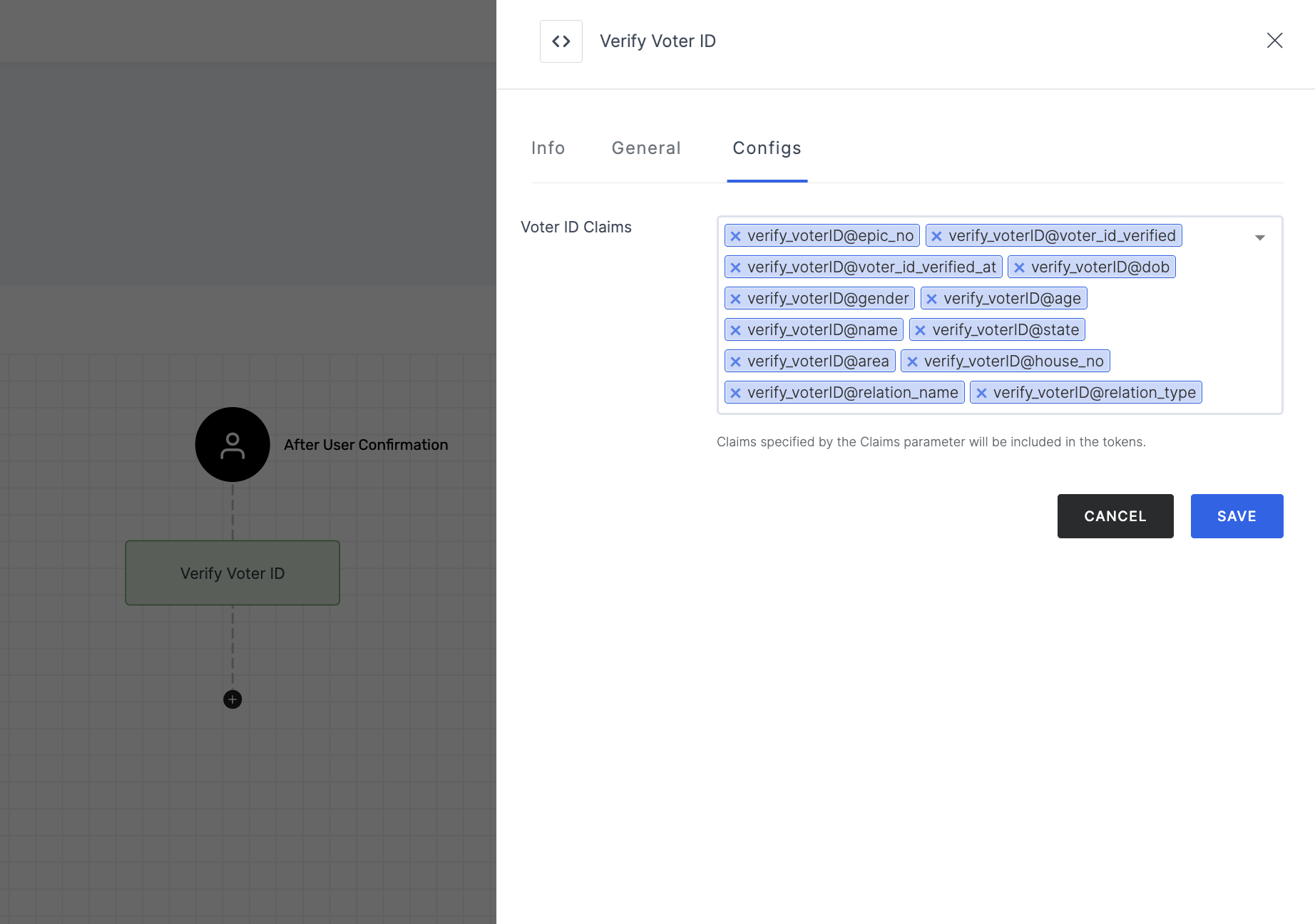Add a step with the plus node
1315x924 pixels.
[232, 699]
